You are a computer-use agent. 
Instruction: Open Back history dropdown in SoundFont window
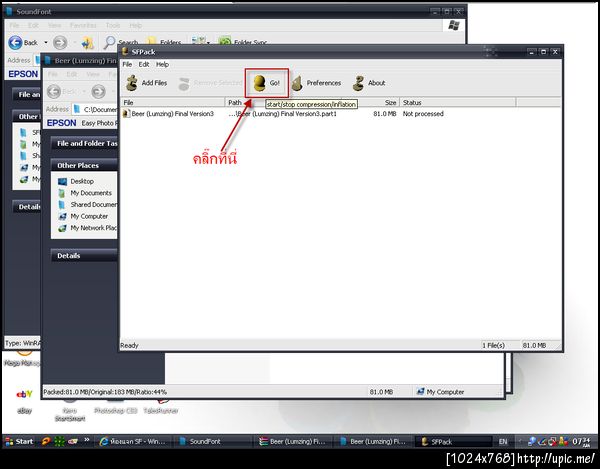(46, 42)
